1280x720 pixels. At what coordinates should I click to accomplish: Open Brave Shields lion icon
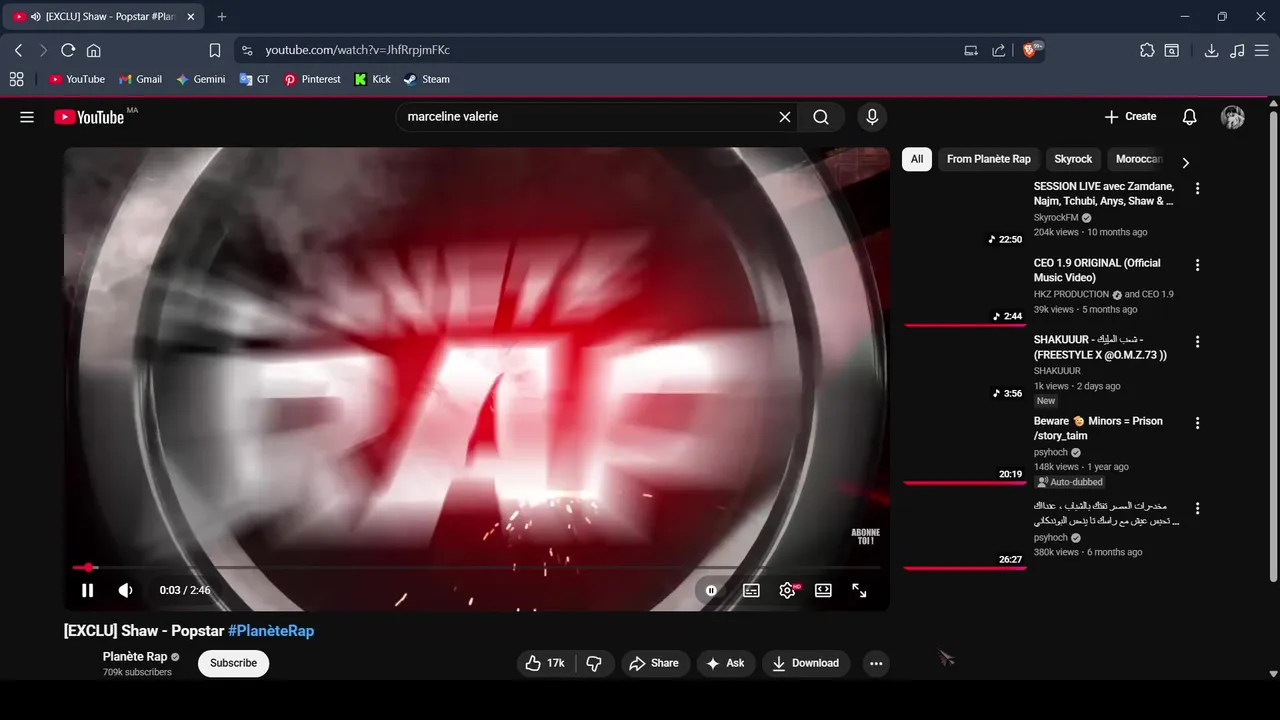click(x=1031, y=50)
